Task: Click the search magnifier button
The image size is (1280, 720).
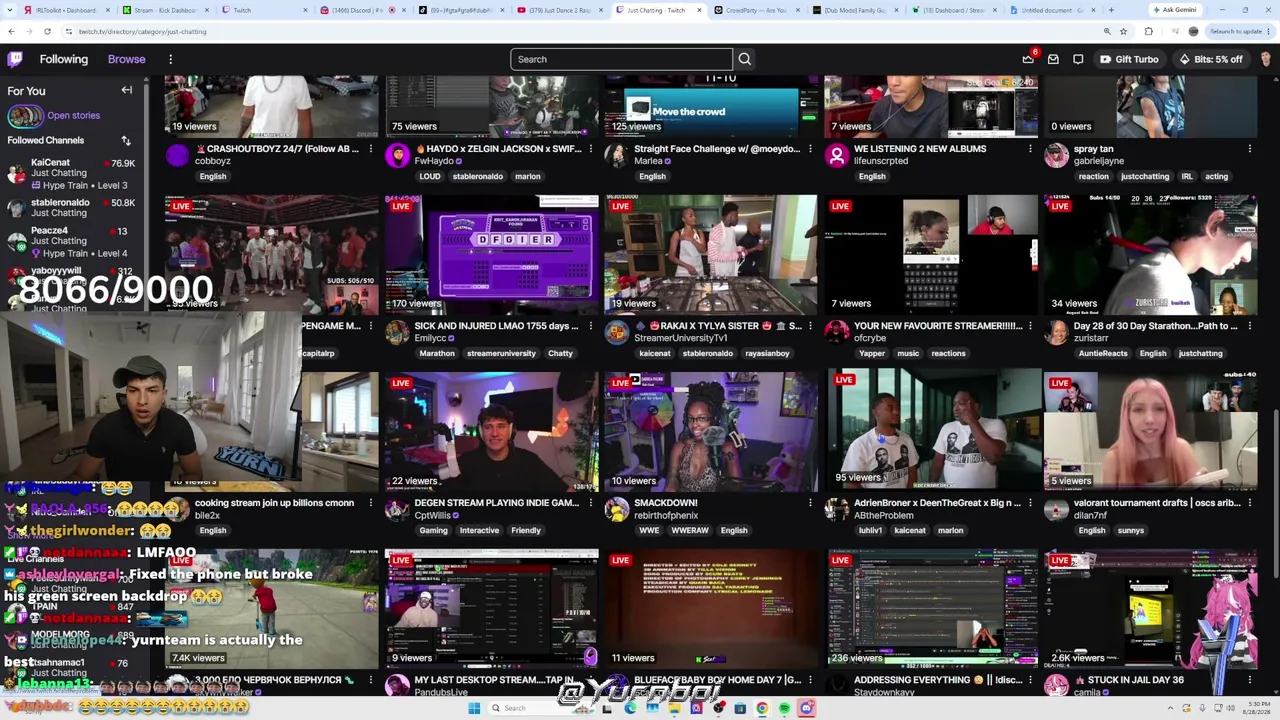Action: click(x=745, y=59)
